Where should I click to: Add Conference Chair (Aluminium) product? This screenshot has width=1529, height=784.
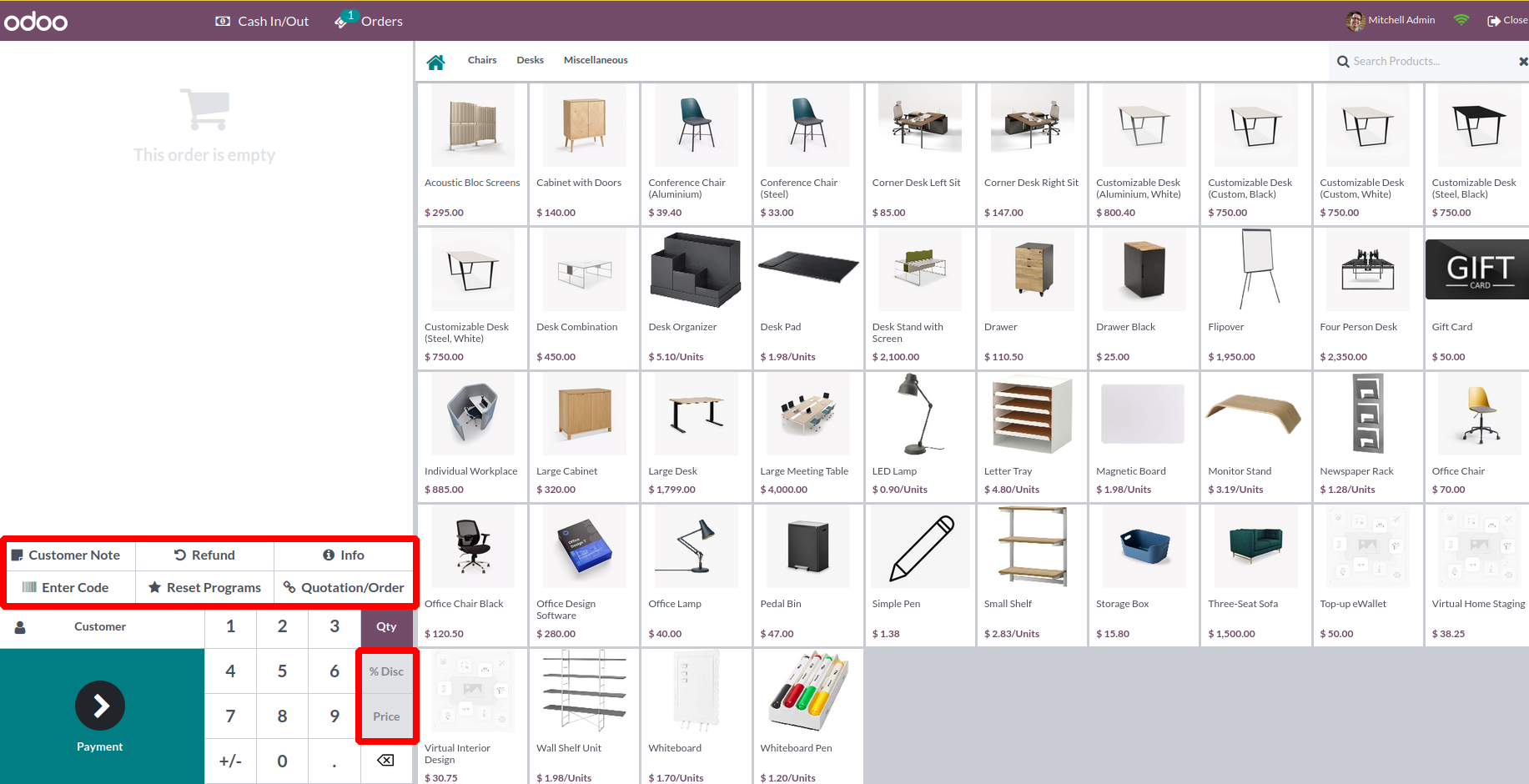pyautogui.click(x=696, y=153)
